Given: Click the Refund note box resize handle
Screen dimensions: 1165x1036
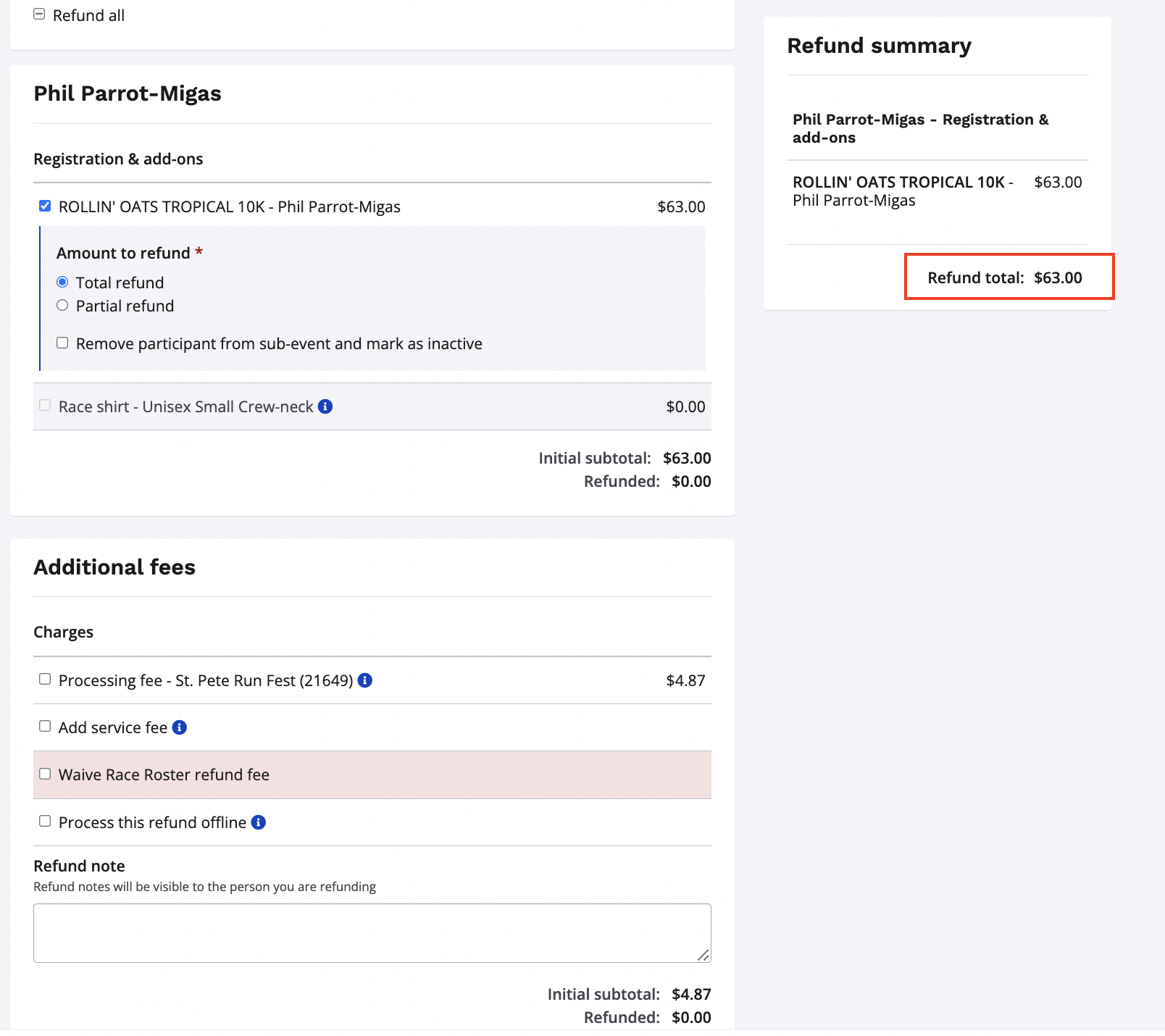Looking at the screenshot, I should pos(703,956).
